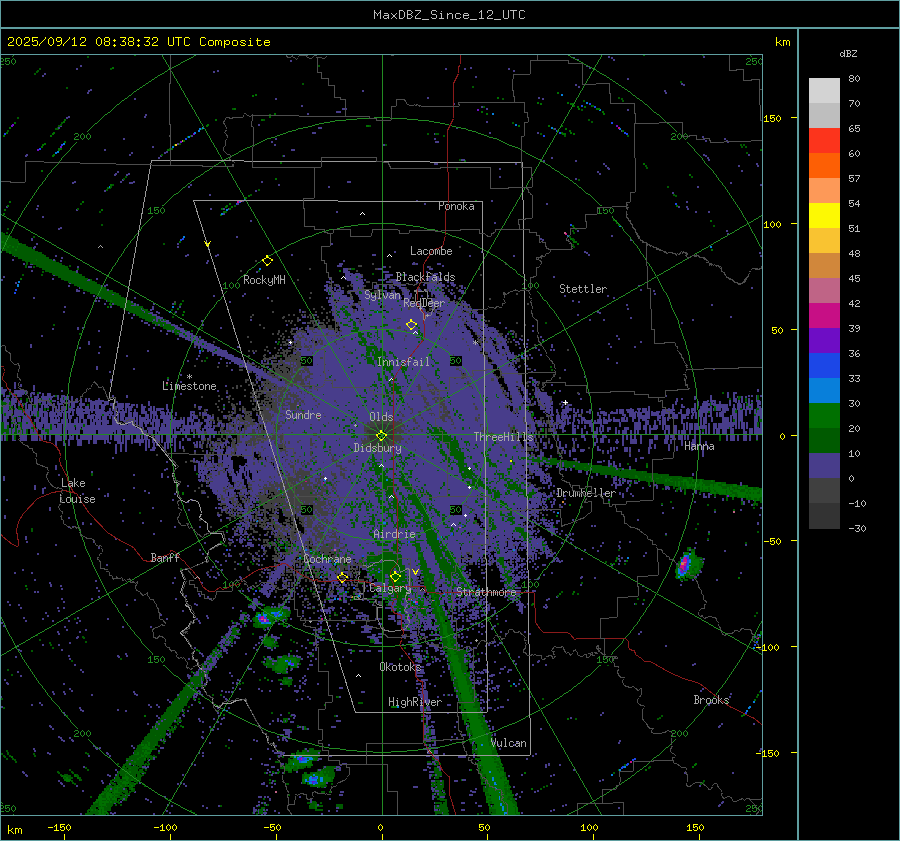Click the -150 tick on the bottom axis

coord(59,827)
